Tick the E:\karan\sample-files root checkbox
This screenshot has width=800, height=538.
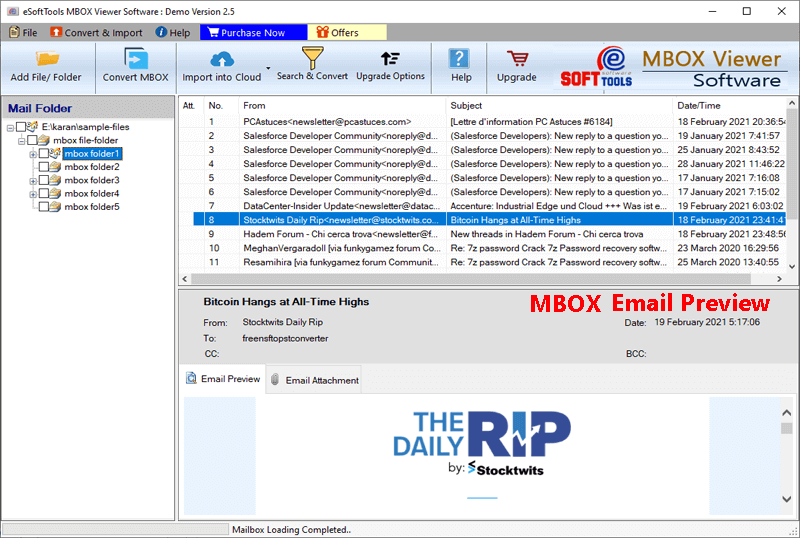point(22,127)
